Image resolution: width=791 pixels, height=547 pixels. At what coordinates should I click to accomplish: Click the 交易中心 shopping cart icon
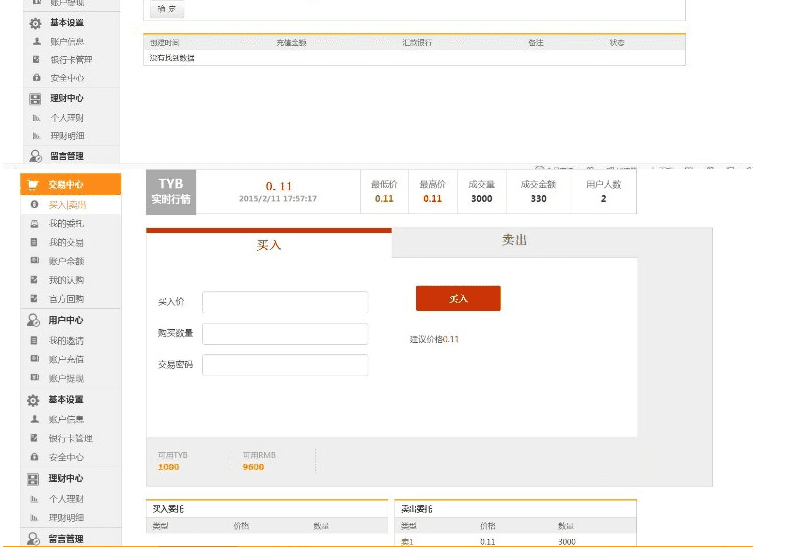(34, 185)
